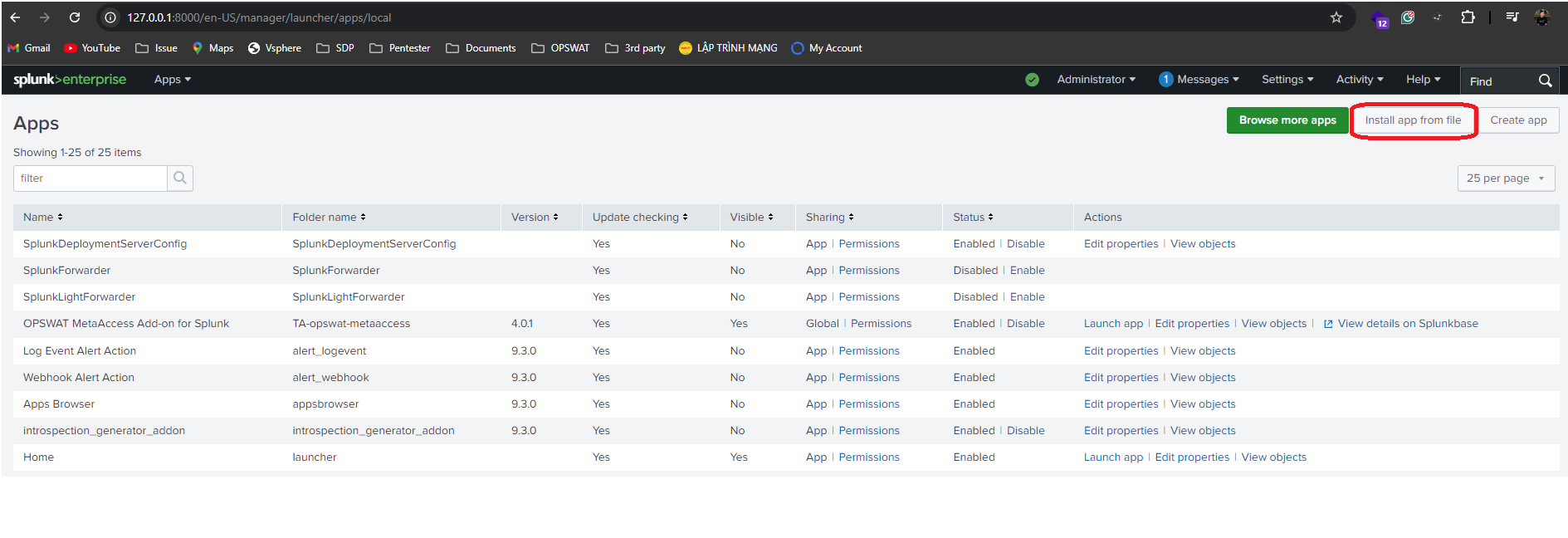Select the 'Showing 1-25 of 25 items' text

click(x=77, y=153)
